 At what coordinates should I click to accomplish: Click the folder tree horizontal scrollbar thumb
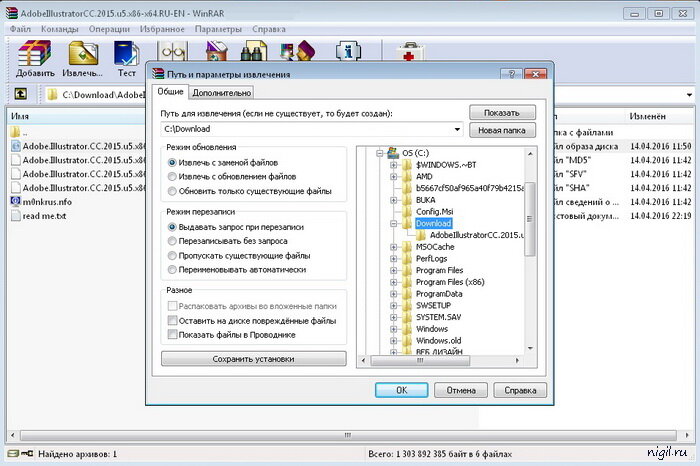click(x=420, y=360)
